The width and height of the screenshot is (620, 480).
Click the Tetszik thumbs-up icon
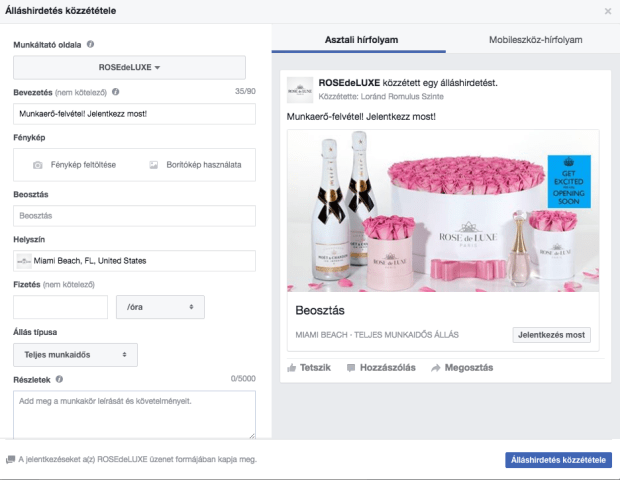click(x=292, y=368)
